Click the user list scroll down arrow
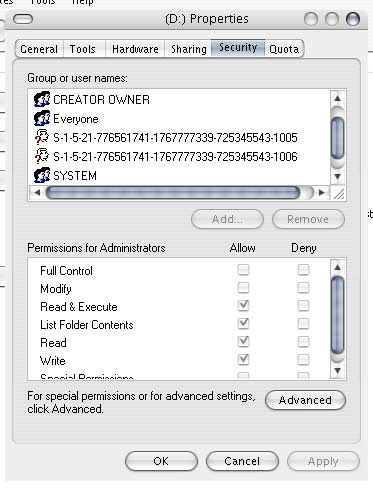The image size is (373, 491). click(338, 176)
